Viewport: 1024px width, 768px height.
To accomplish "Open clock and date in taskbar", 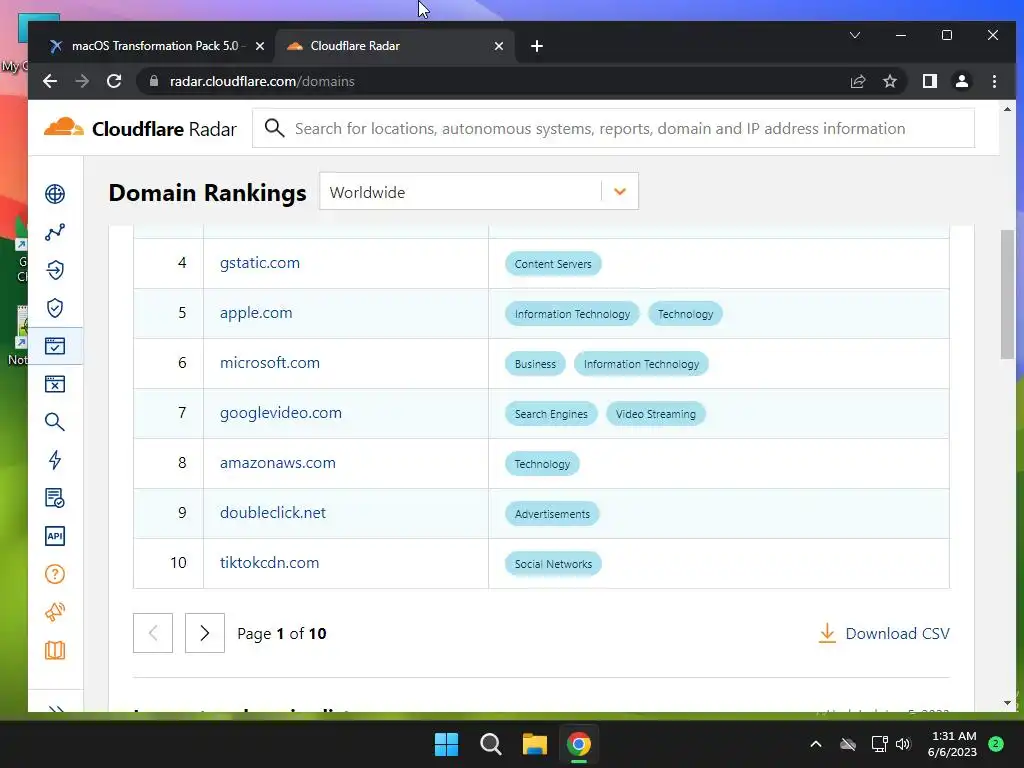I will coord(952,744).
